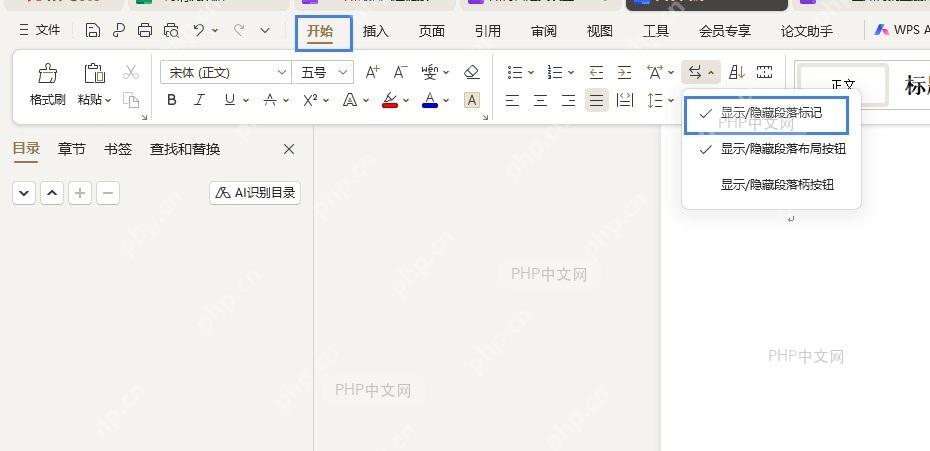Click the Align Right icon
Screen dimensions: 930x451
(x=568, y=100)
